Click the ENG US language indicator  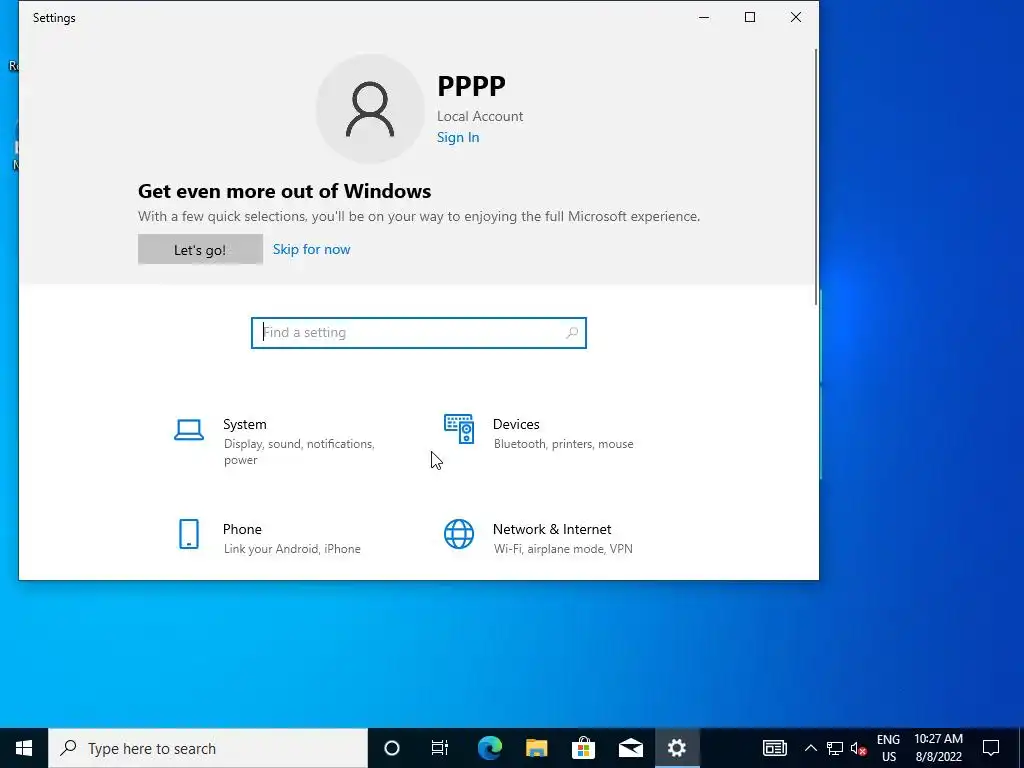888,748
